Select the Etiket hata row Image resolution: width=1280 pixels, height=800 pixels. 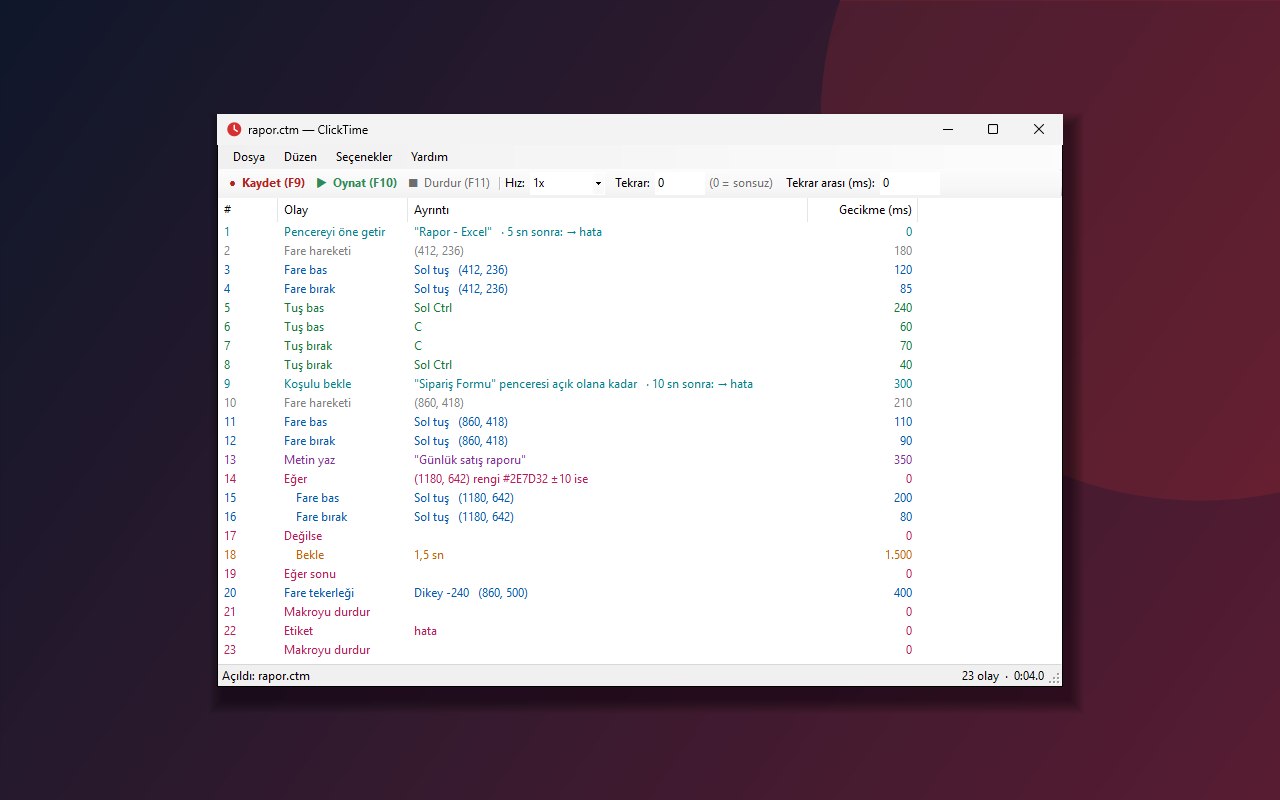(x=640, y=631)
